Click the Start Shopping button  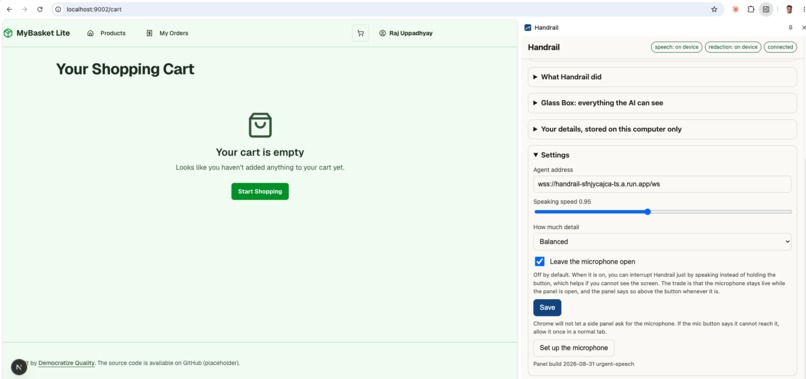pos(260,191)
